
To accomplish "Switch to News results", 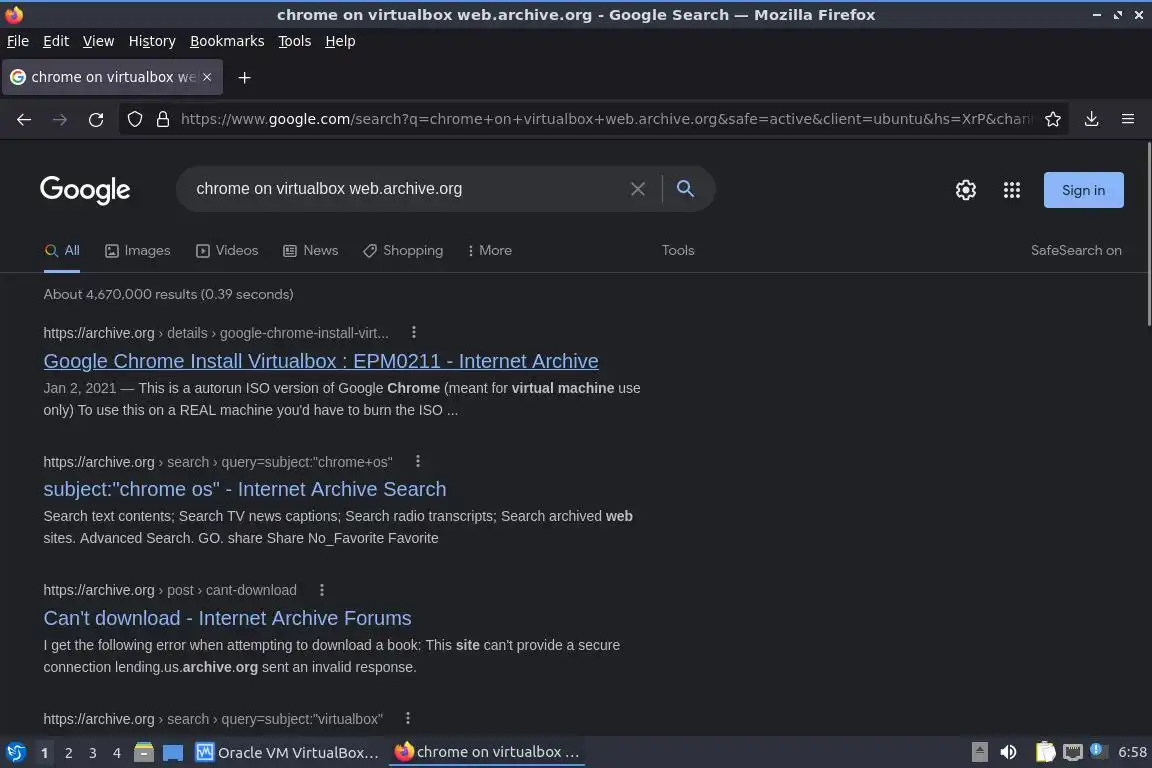I will click(311, 251).
